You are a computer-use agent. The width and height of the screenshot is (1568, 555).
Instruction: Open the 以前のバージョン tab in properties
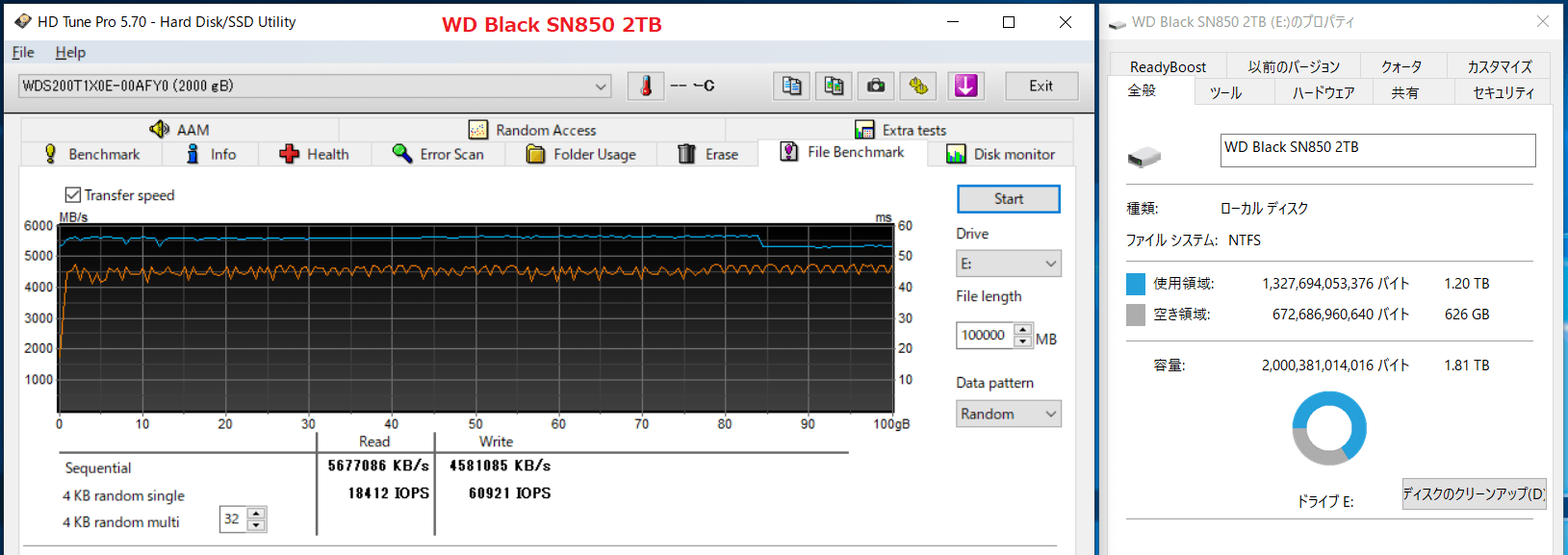click(x=1294, y=66)
